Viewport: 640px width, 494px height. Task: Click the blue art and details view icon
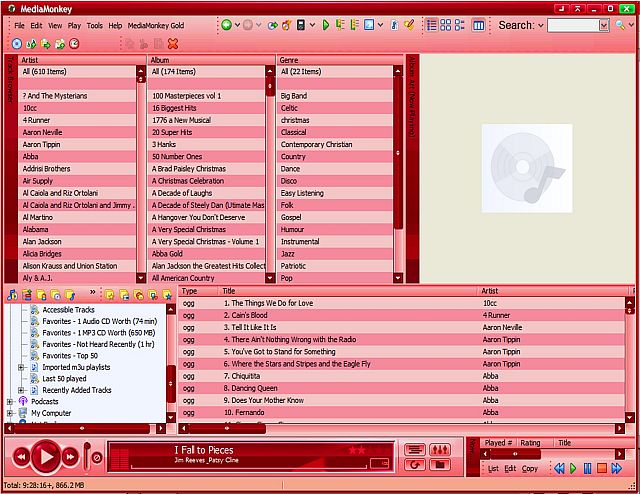tap(369, 25)
